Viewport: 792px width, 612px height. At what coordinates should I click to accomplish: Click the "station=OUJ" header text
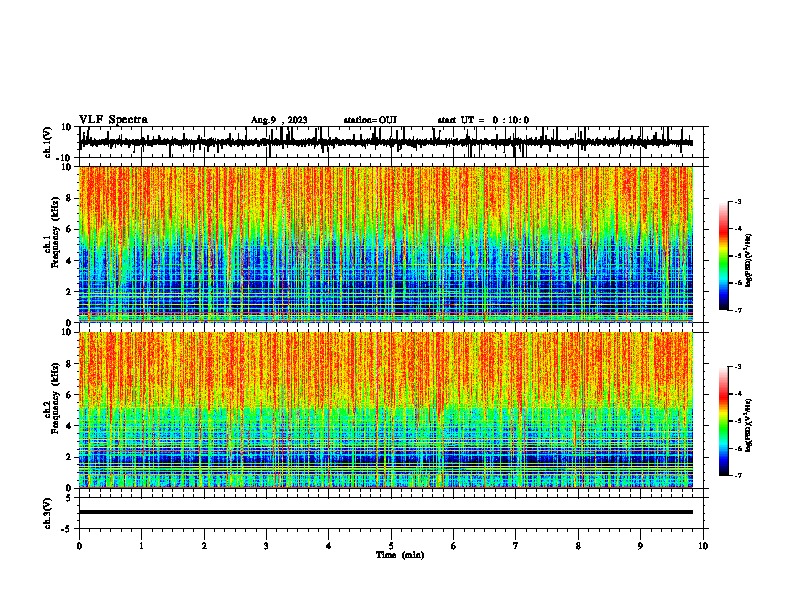point(370,120)
